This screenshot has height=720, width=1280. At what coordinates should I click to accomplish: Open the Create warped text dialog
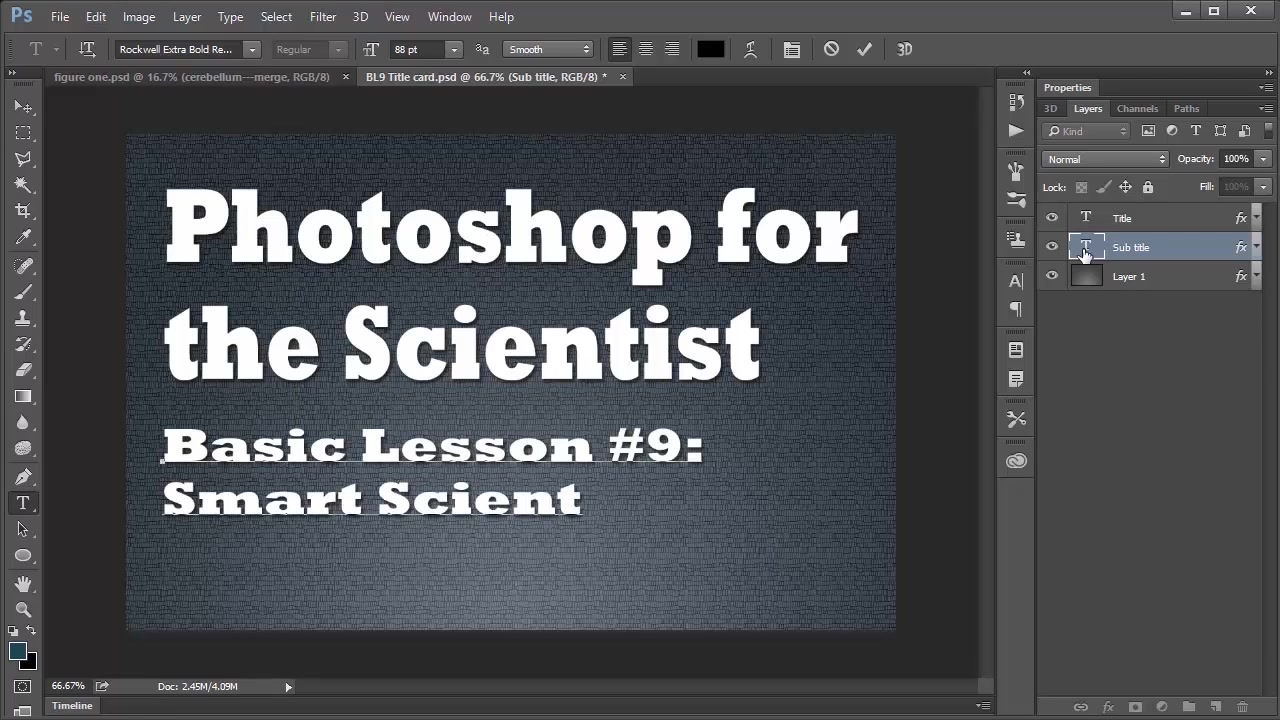[751, 49]
